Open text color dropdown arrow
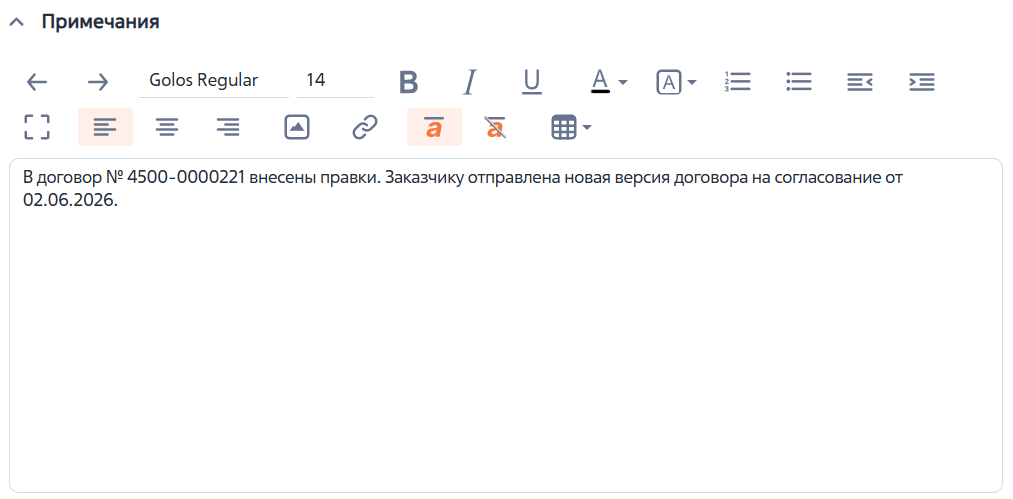Viewport: 1013px width, 499px height. coord(623,82)
